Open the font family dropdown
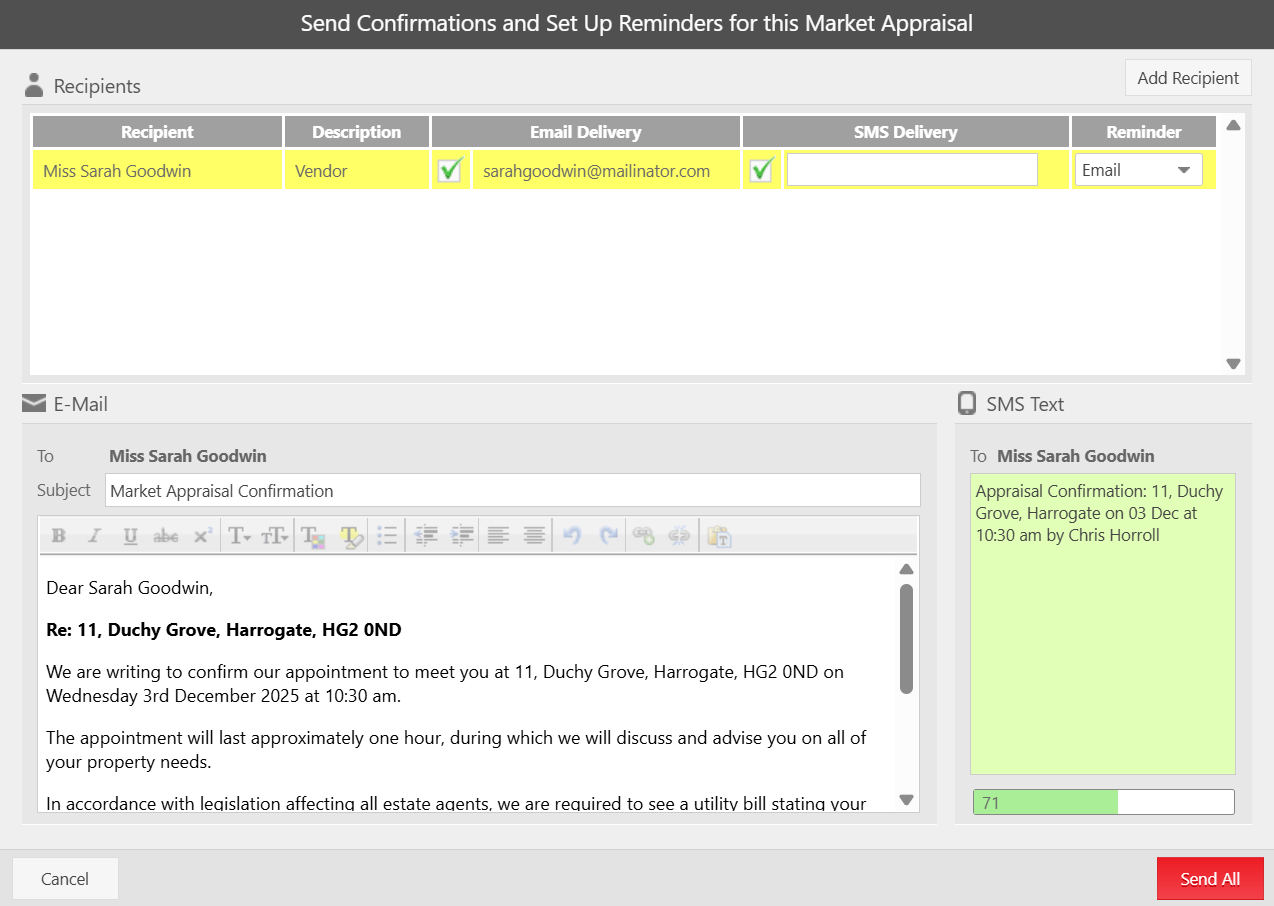This screenshot has width=1274, height=906. [x=239, y=536]
